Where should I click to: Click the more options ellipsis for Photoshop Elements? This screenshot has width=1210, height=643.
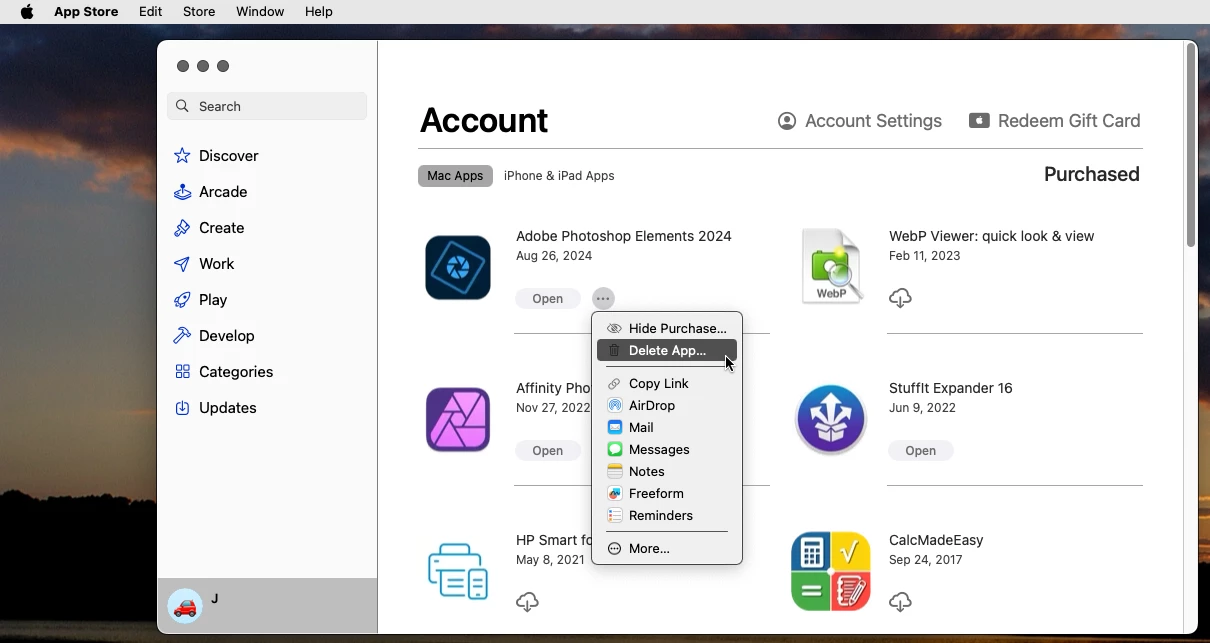click(603, 299)
